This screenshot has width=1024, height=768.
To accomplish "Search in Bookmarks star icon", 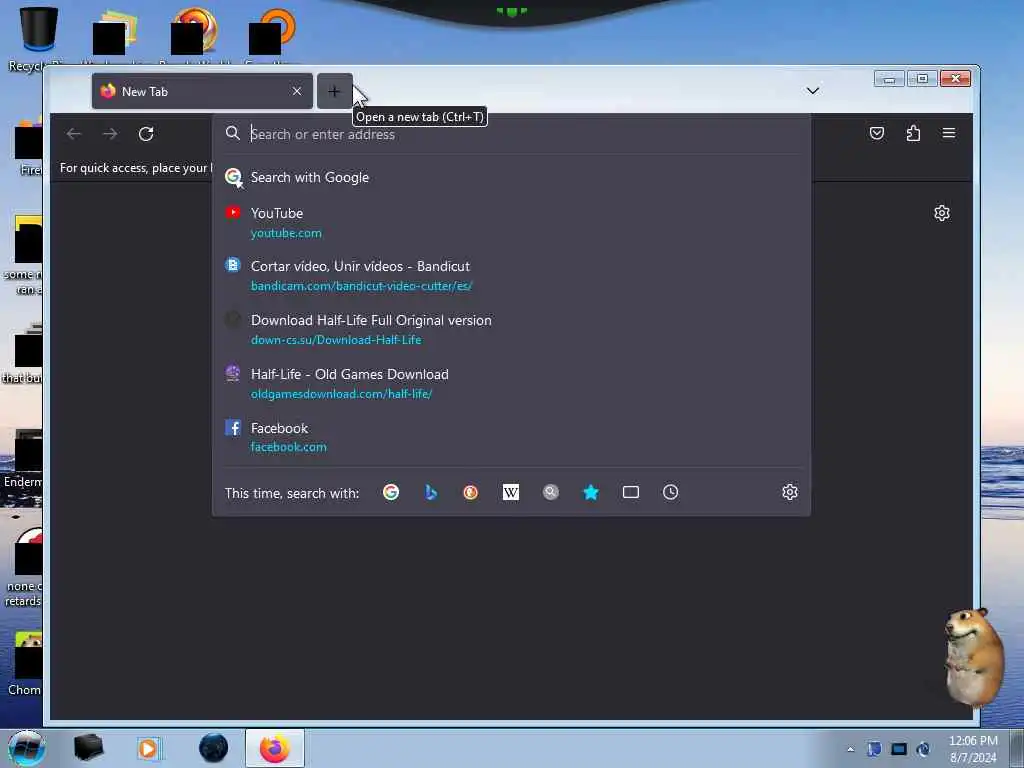I will pos(590,492).
